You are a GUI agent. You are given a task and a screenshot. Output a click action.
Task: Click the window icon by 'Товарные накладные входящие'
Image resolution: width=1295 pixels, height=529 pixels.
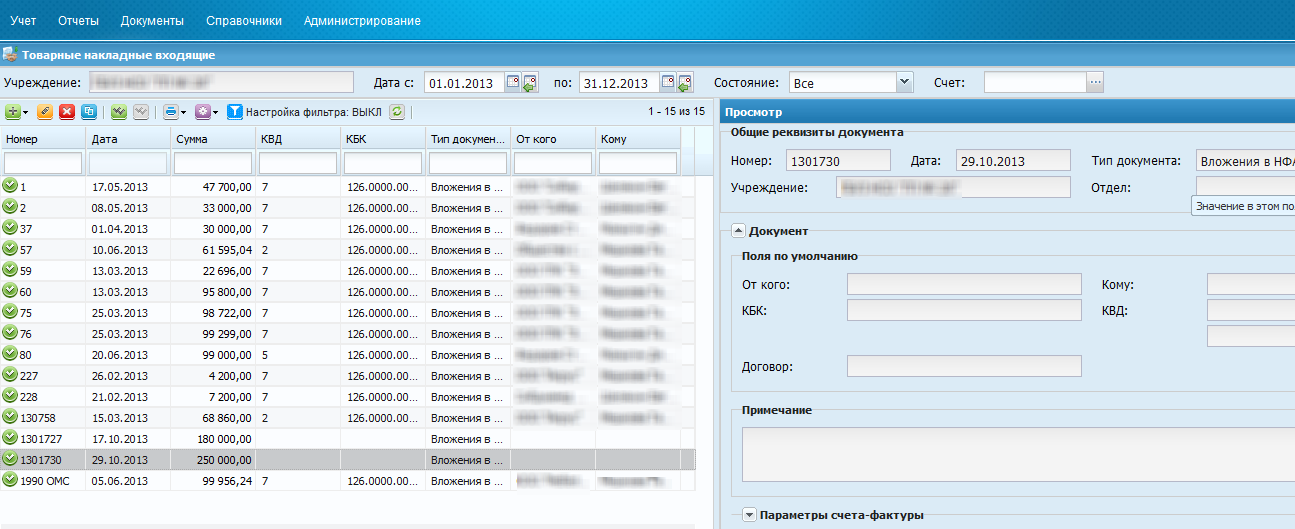click(10, 55)
